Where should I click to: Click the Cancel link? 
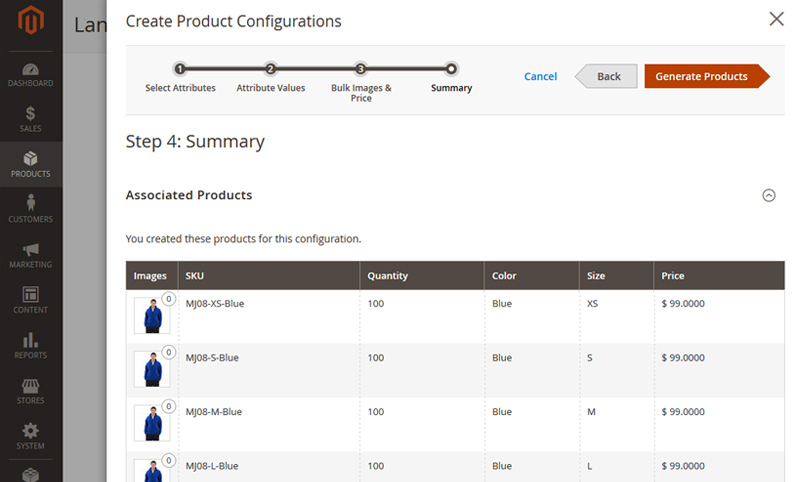[540, 77]
